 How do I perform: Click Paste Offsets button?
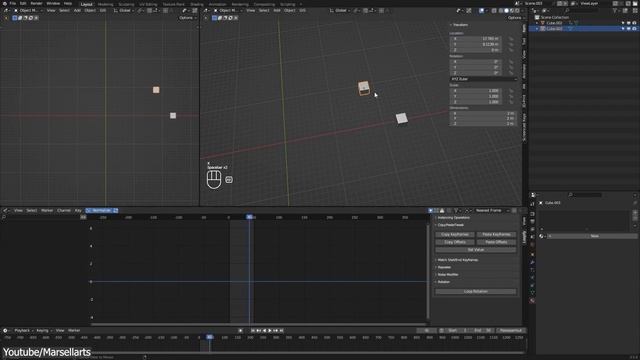[x=496, y=242]
